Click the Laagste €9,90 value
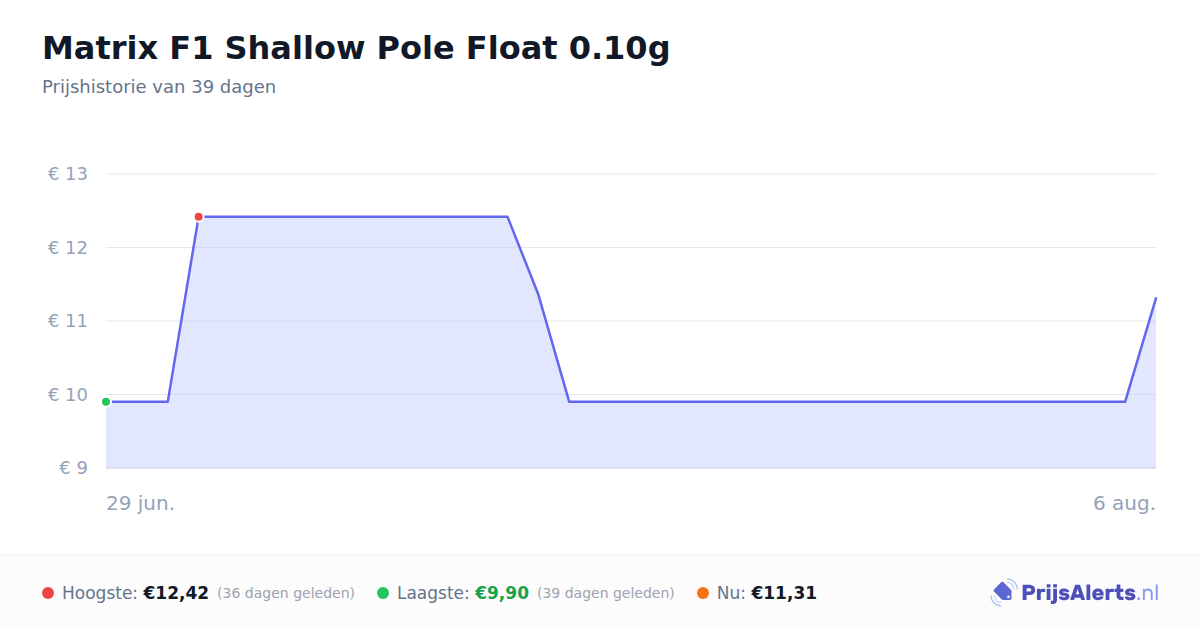The image size is (1200, 630). 501,593
